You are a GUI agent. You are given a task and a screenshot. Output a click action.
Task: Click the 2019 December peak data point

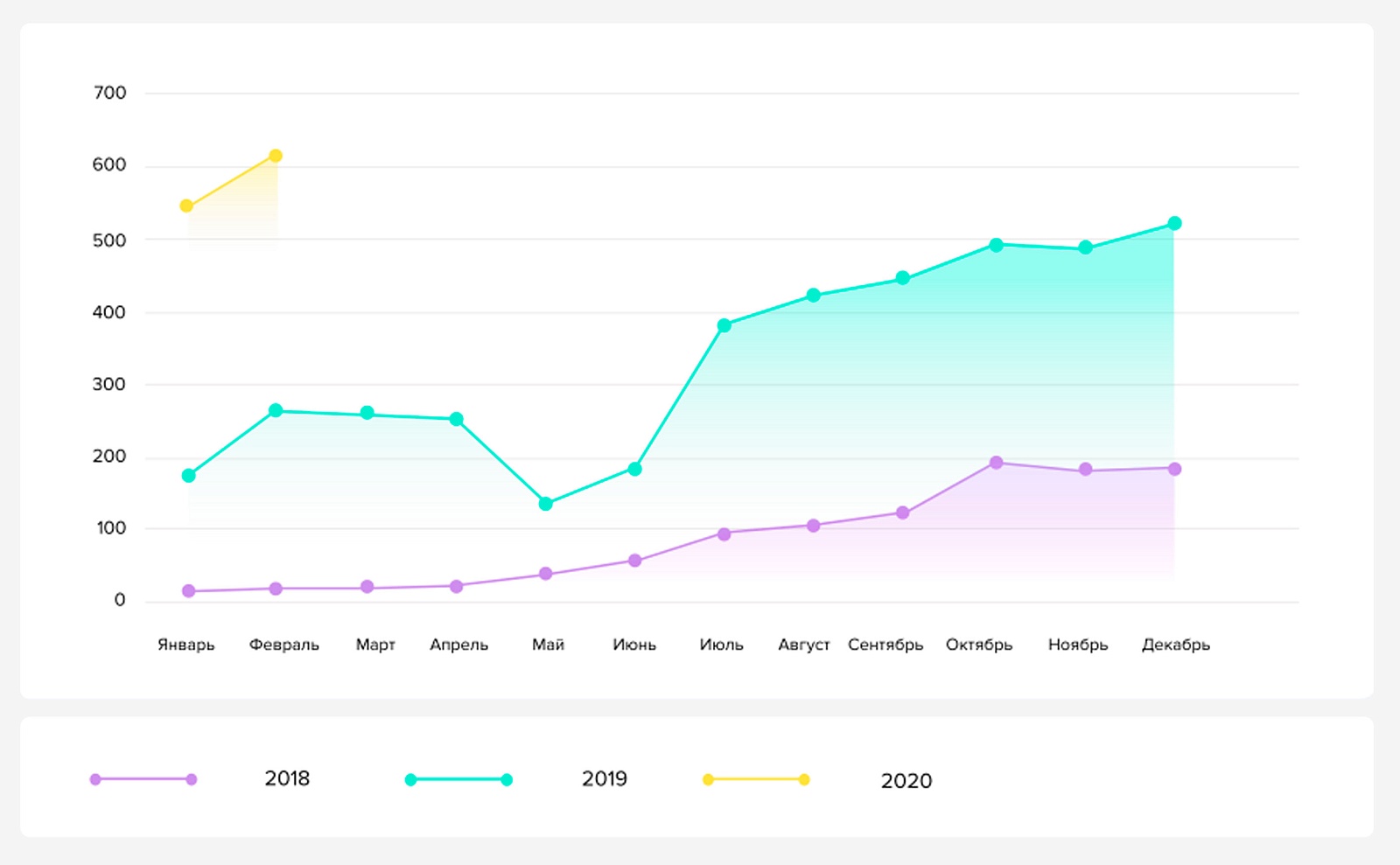(x=1174, y=224)
